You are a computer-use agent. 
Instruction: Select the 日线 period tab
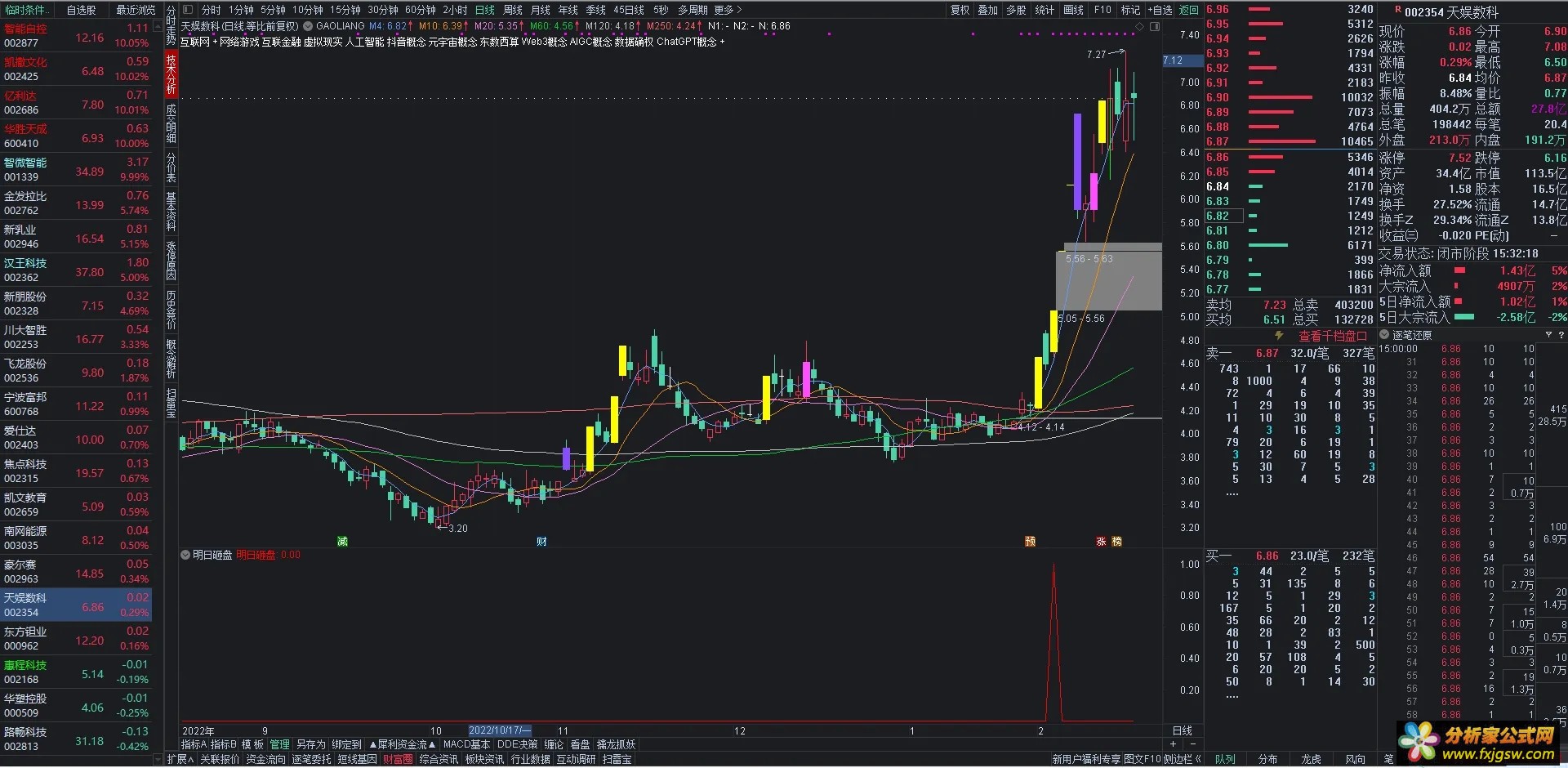[x=485, y=10]
